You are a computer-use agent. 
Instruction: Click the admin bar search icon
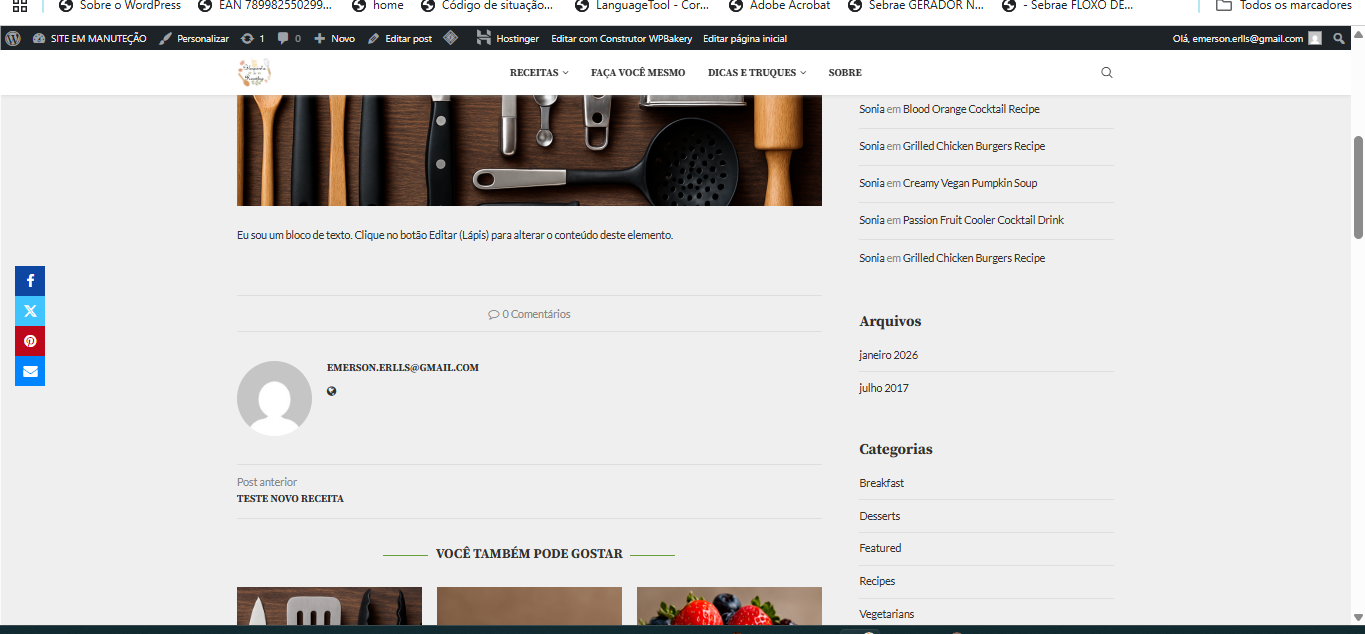click(1339, 39)
